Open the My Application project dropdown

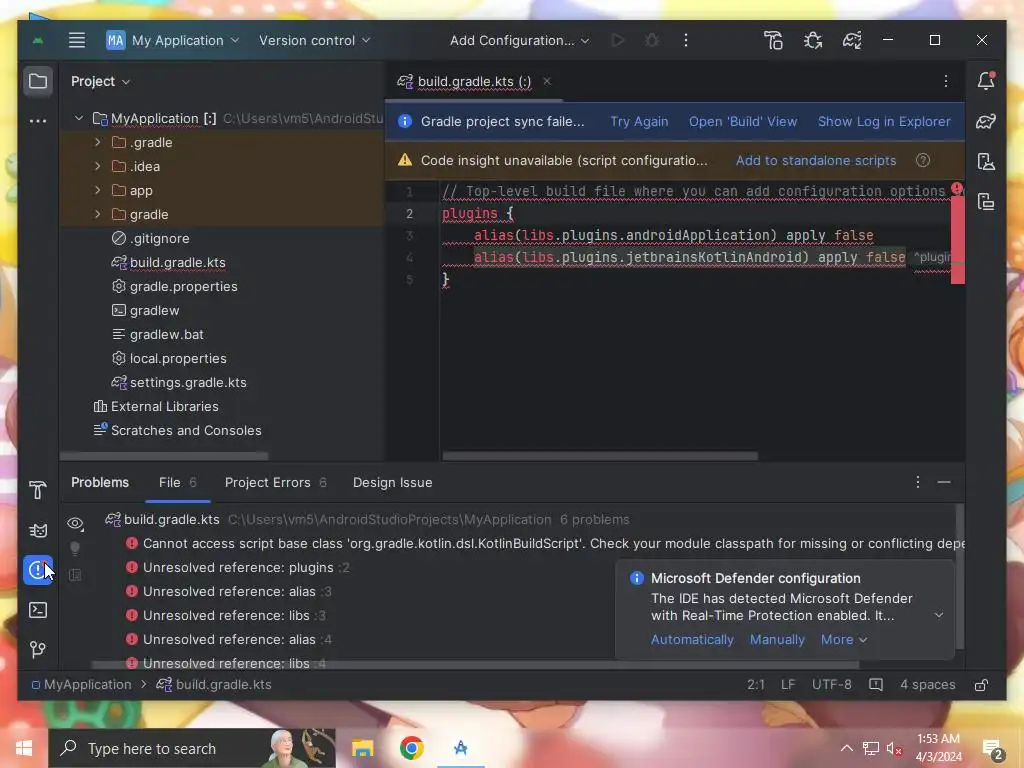pos(173,40)
